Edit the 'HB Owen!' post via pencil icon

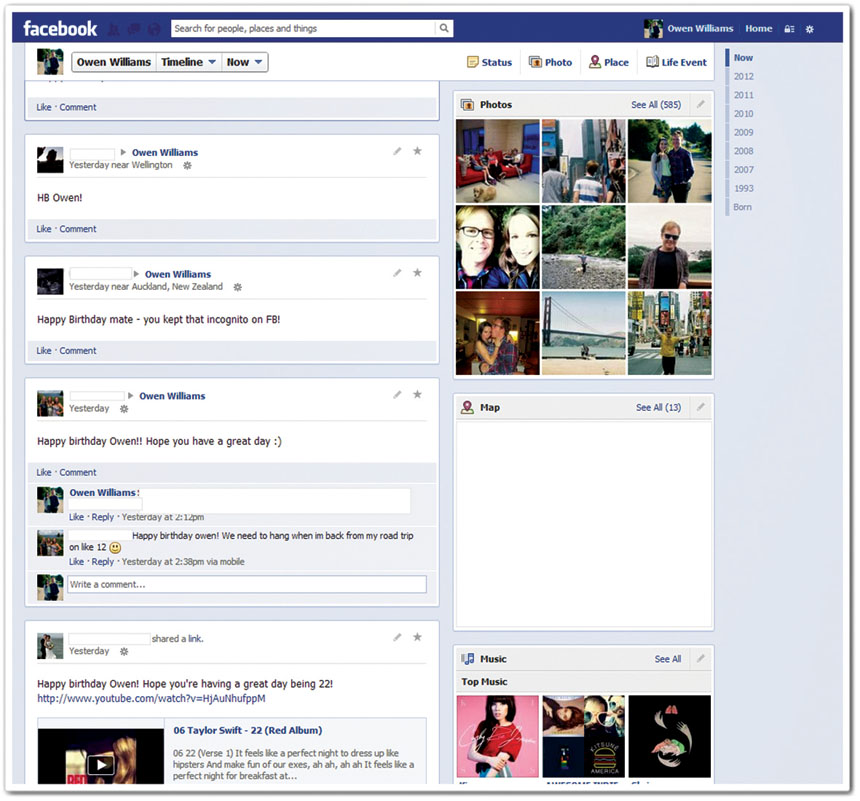[397, 151]
